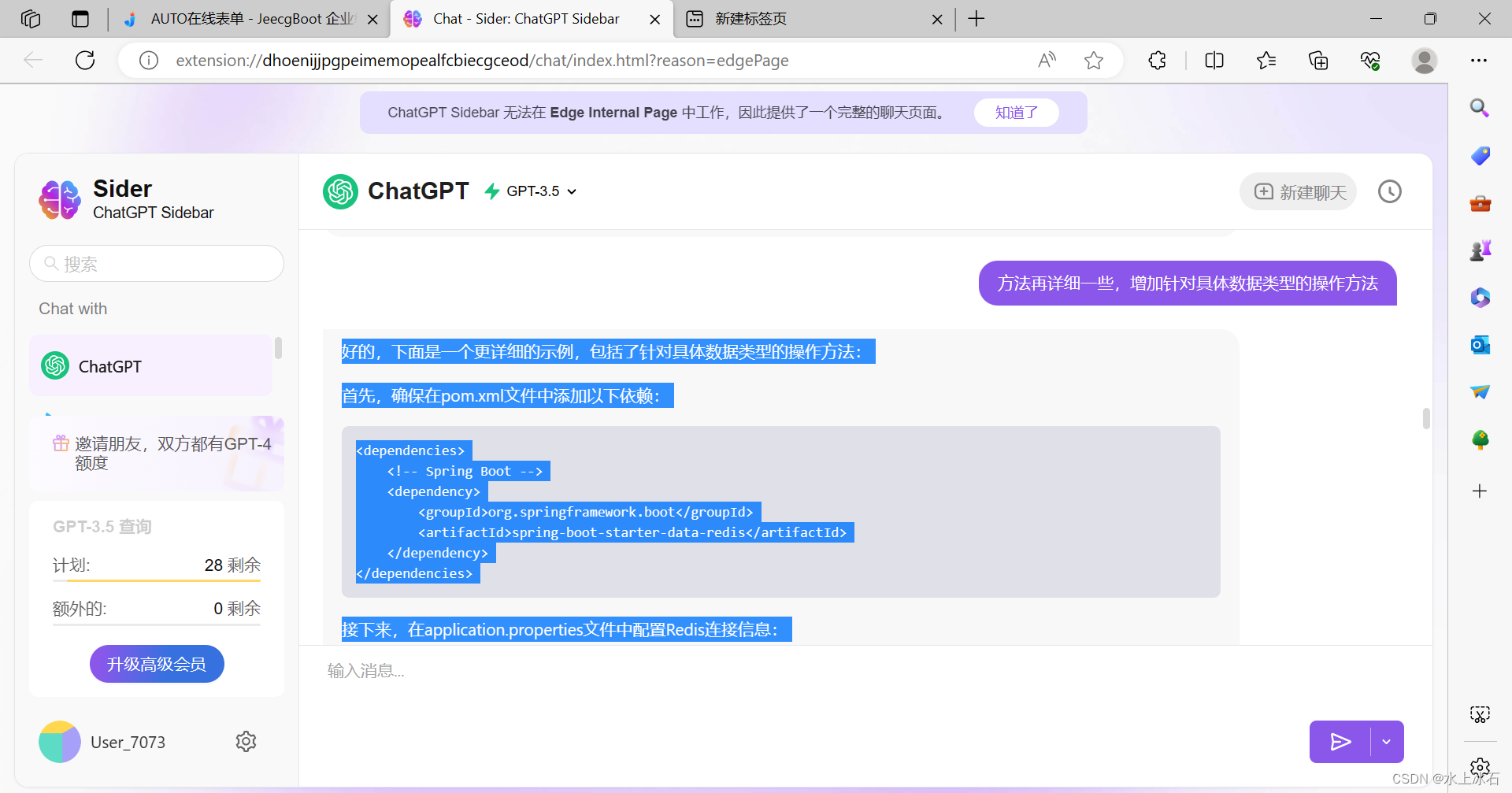Viewport: 1512px width, 793px height.
Task: Open Edge workspaces icon
Action: [x=31, y=19]
